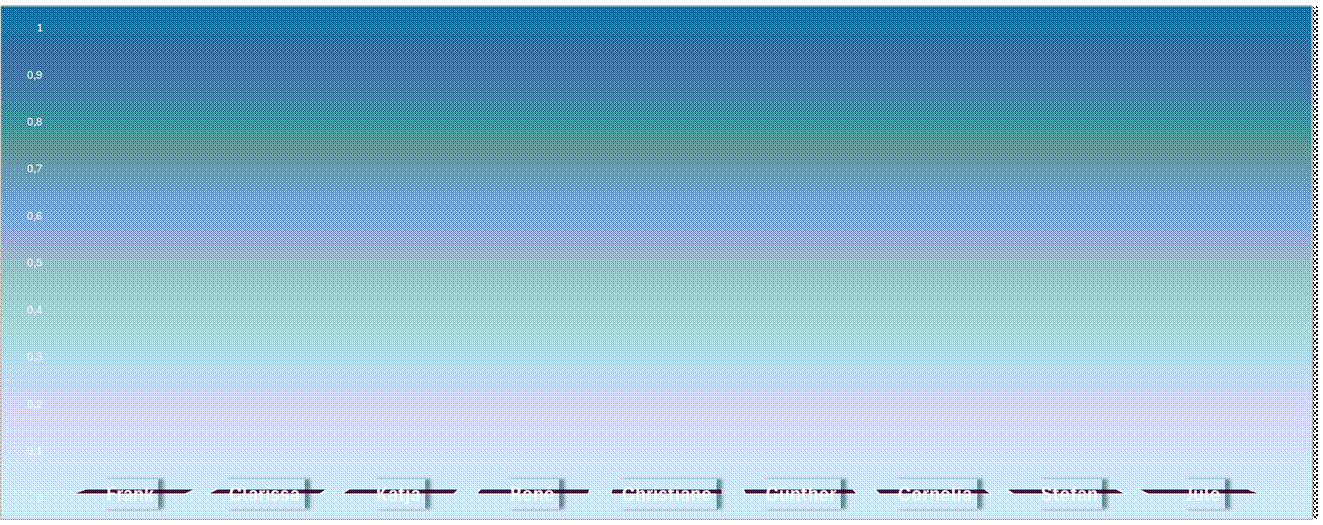Select the 0,7 vertical axis tick label
The image size is (1323, 525).
pyautogui.click(x=35, y=169)
